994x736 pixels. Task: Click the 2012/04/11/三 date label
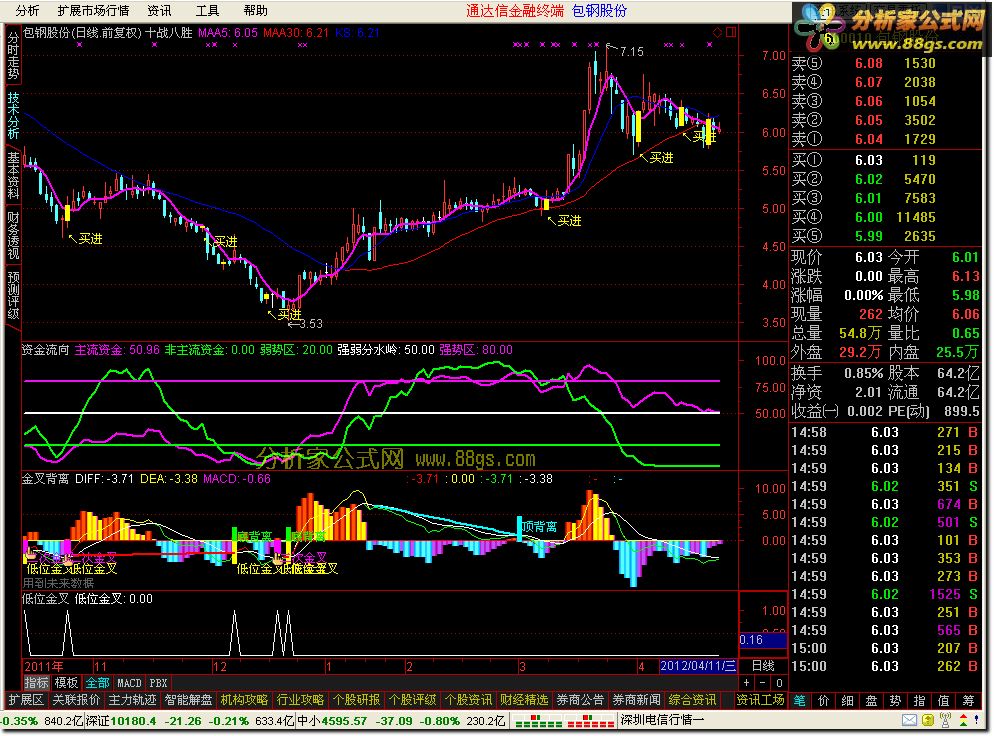[x=698, y=666]
